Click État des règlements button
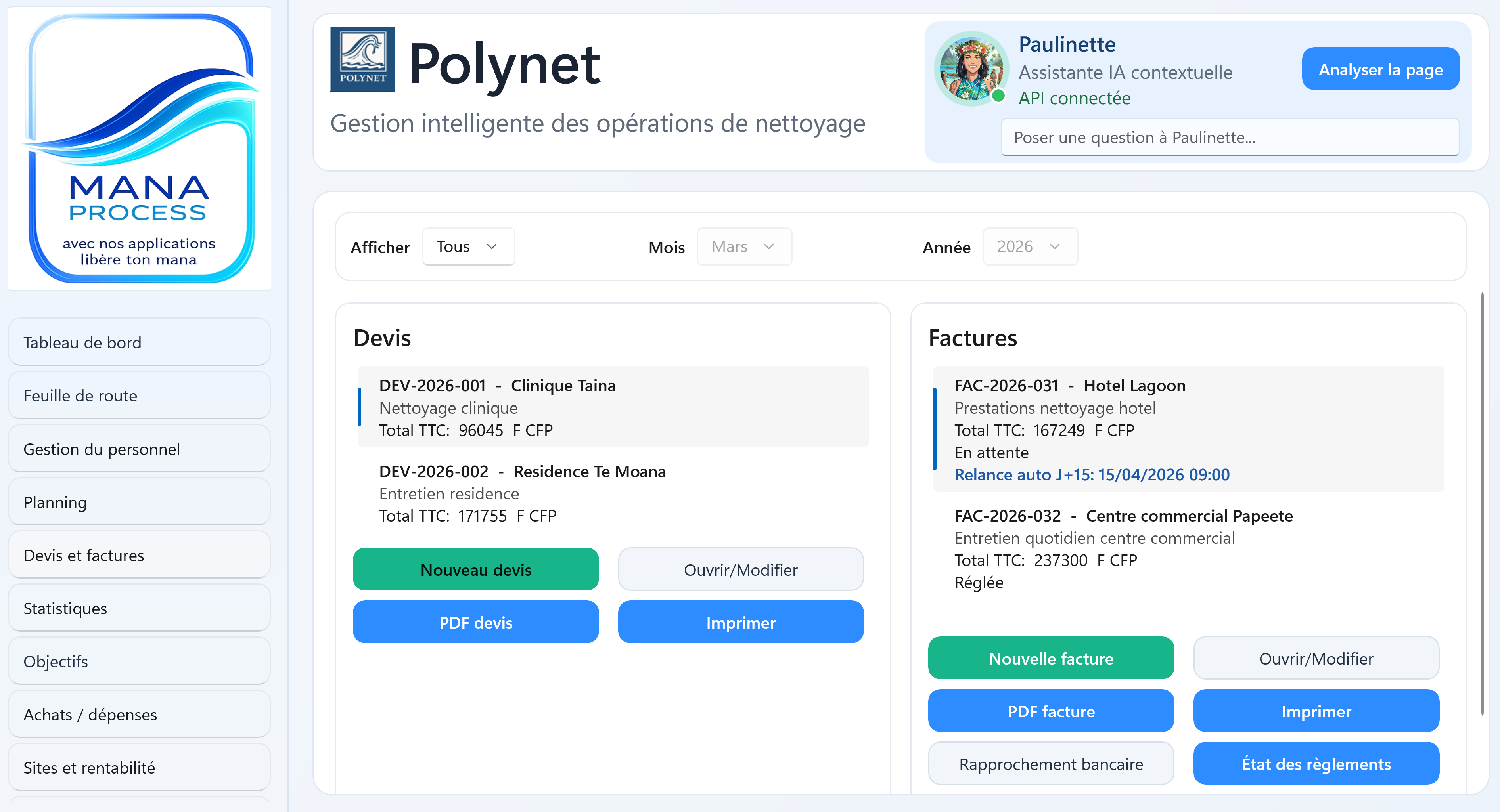The height and width of the screenshot is (812, 1500). (x=1315, y=764)
